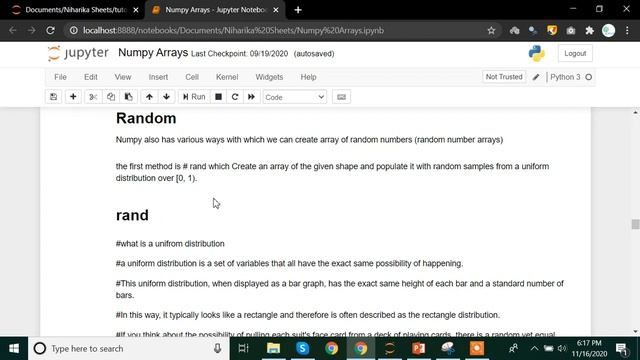Image resolution: width=640 pixels, height=360 pixels.
Task: Click the Jupyter logo
Action: tap(78, 53)
